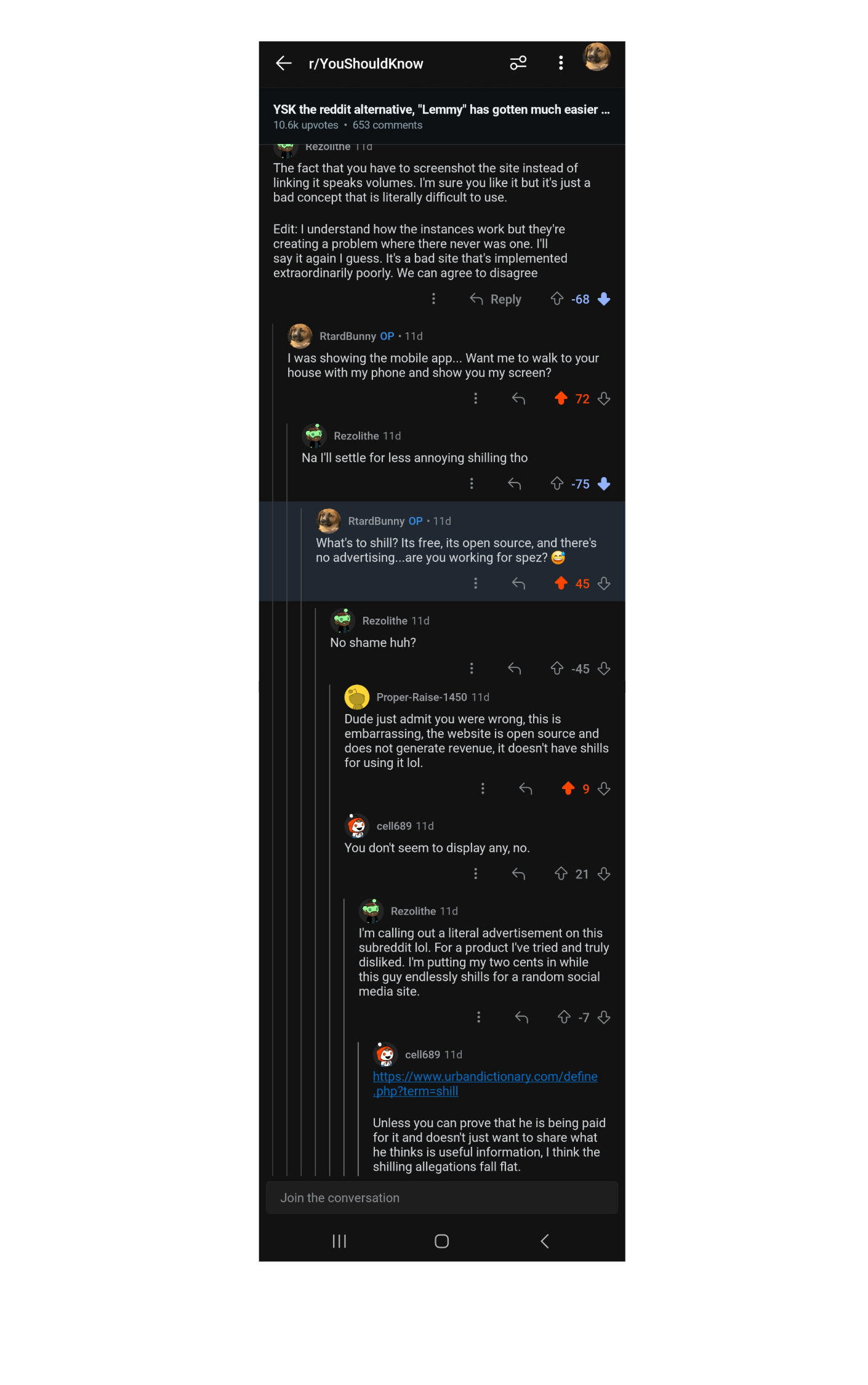The height and width of the screenshot is (1385, 868).
Task: Upvote cell689's 21-point comment
Action: [561, 874]
